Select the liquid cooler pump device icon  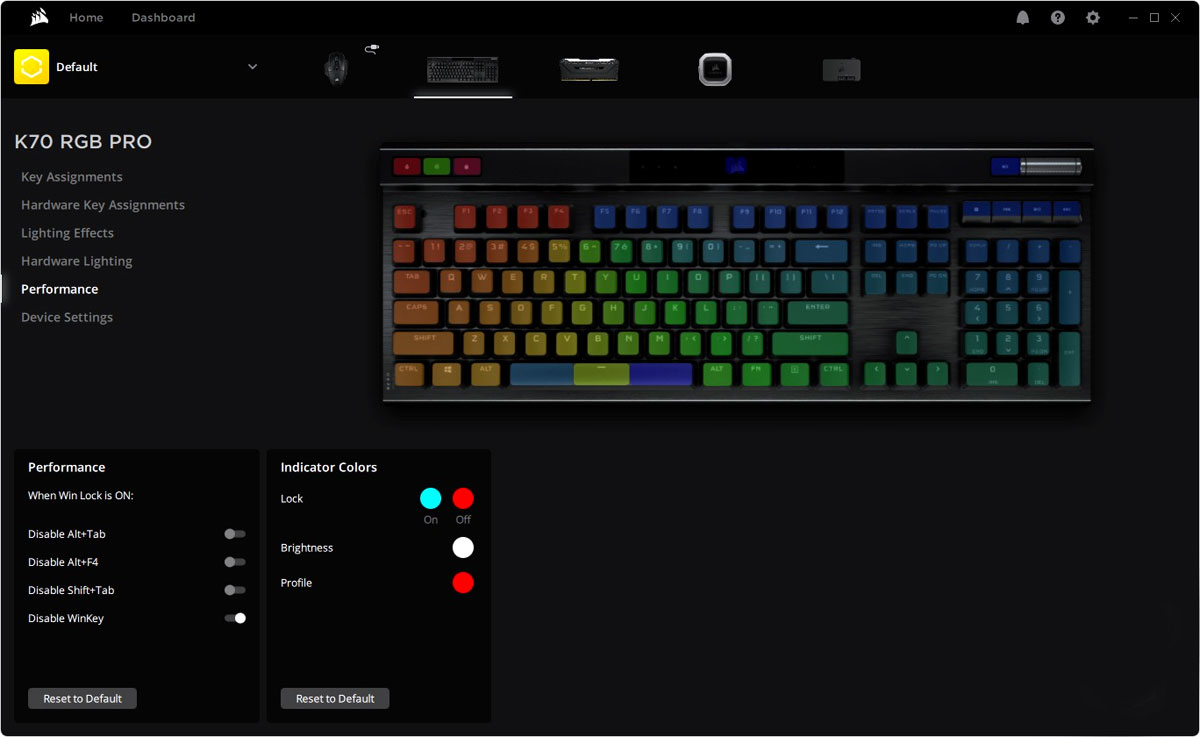(x=715, y=69)
